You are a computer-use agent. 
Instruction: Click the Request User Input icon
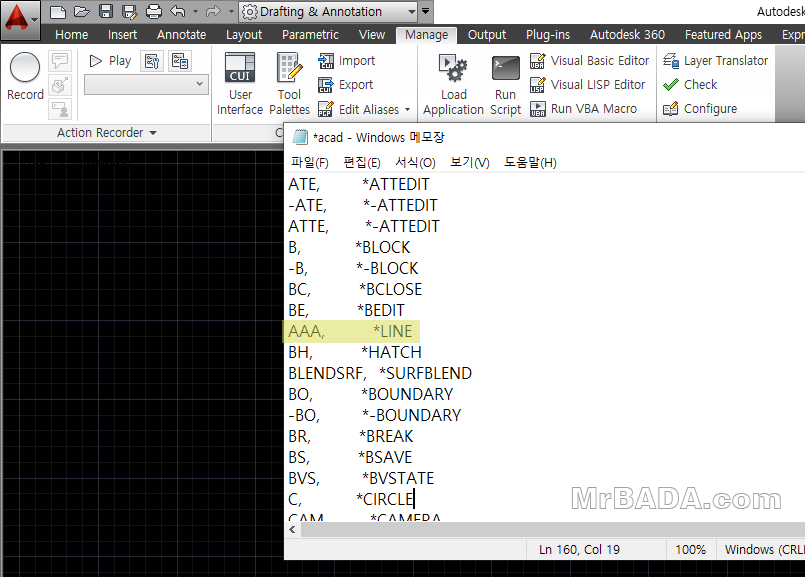[x=60, y=109]
